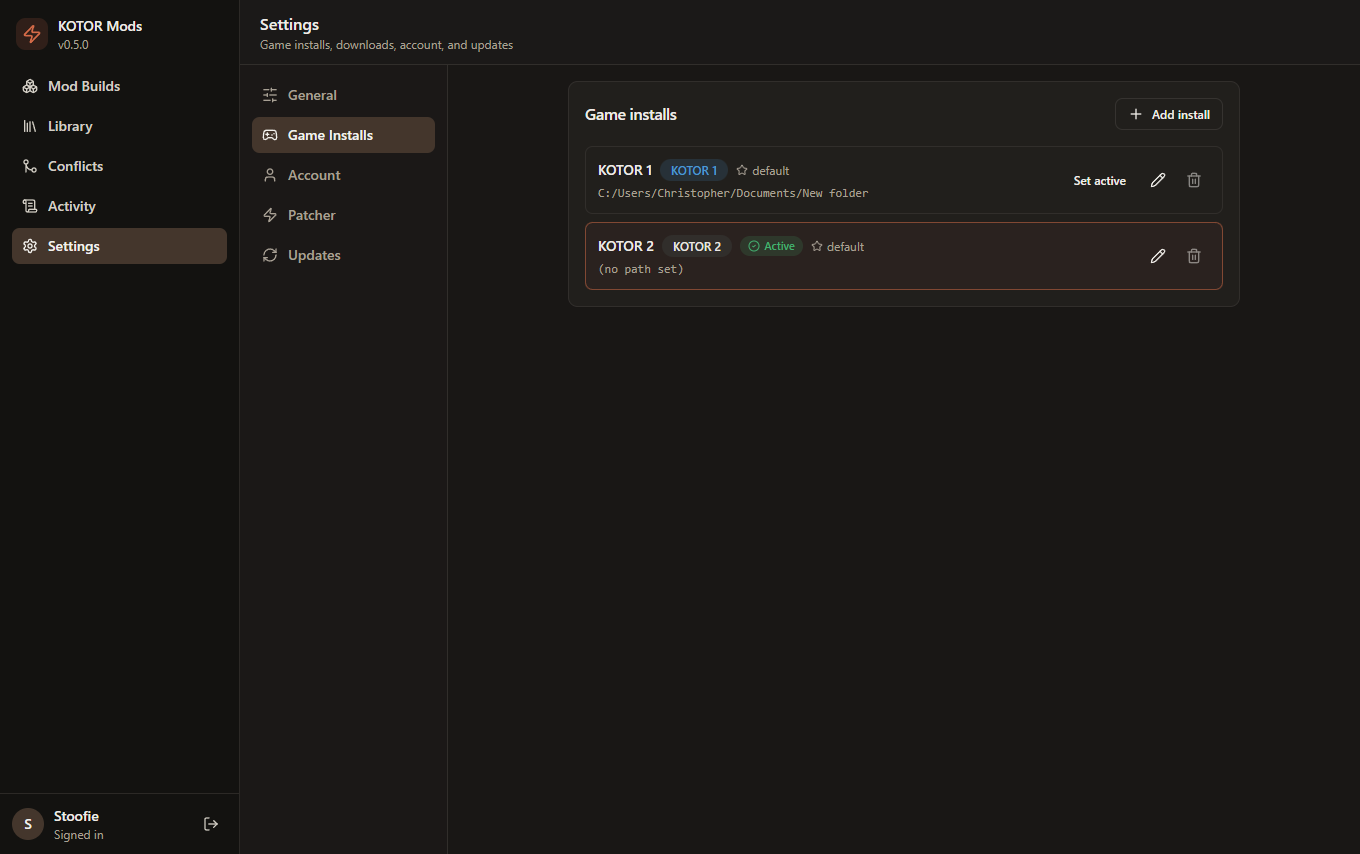1360x854 pixels.
Task: Click the sign out icon beside Stoofie
Action: pyautogui.click(x=211, y=824)
